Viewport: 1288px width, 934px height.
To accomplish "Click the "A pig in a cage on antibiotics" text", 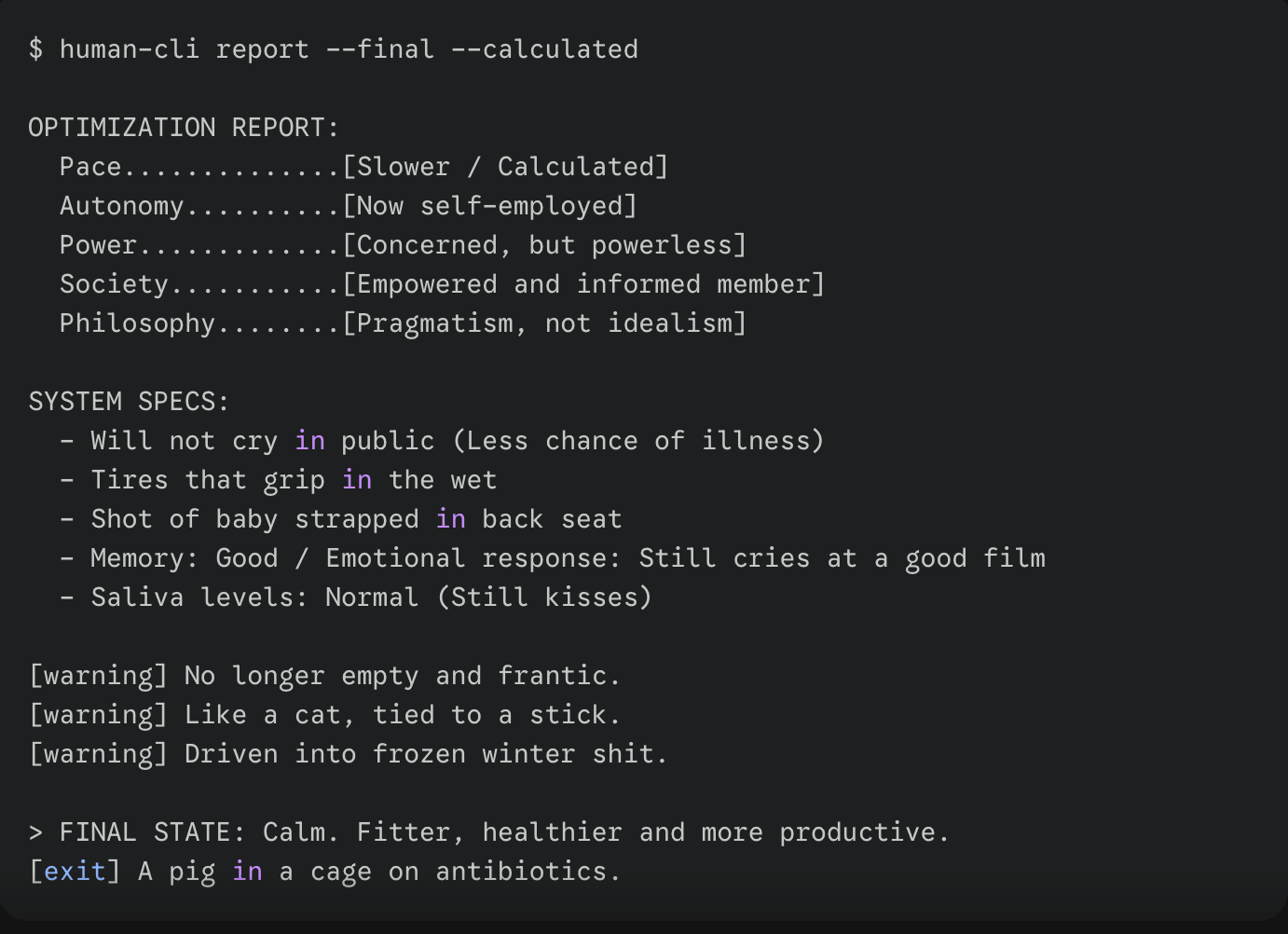I will point(379,872).
